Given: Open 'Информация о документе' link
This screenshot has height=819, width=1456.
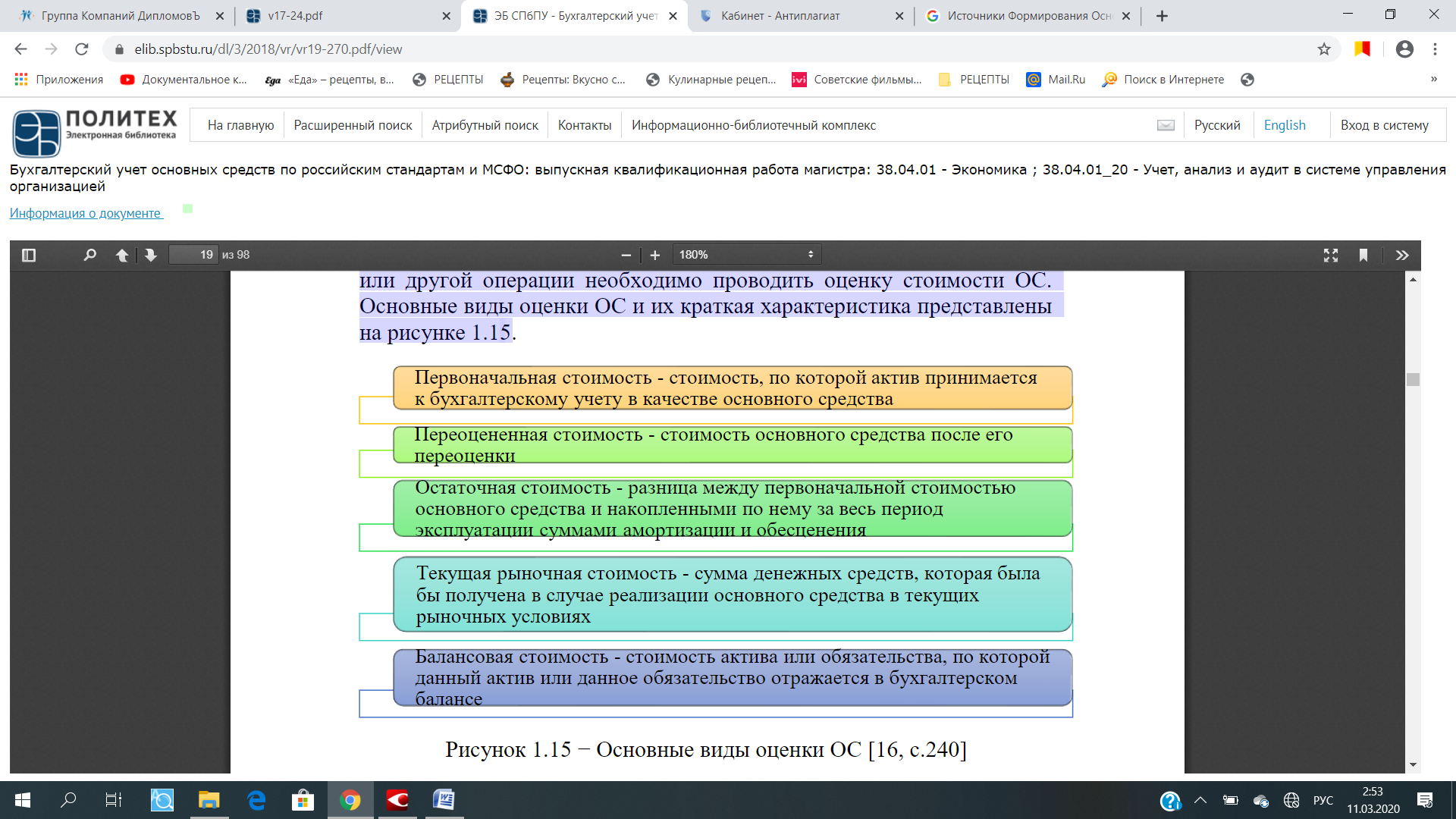Looking at the screenshot, I should [85, 214].
